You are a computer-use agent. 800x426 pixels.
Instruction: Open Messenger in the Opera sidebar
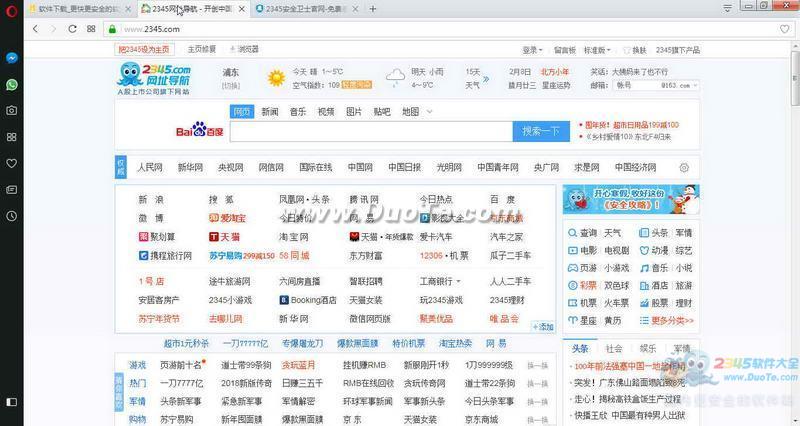point(11,58)
